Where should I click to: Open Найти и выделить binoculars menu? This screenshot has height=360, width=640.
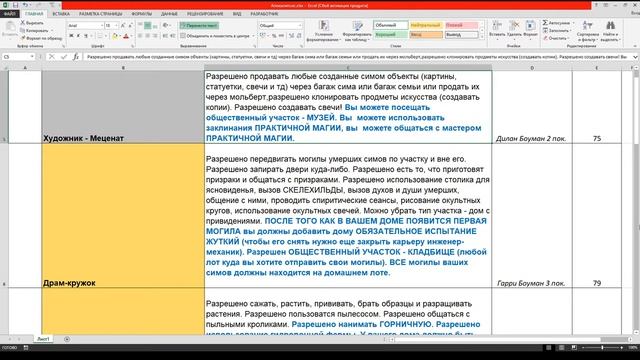point(611,31)
